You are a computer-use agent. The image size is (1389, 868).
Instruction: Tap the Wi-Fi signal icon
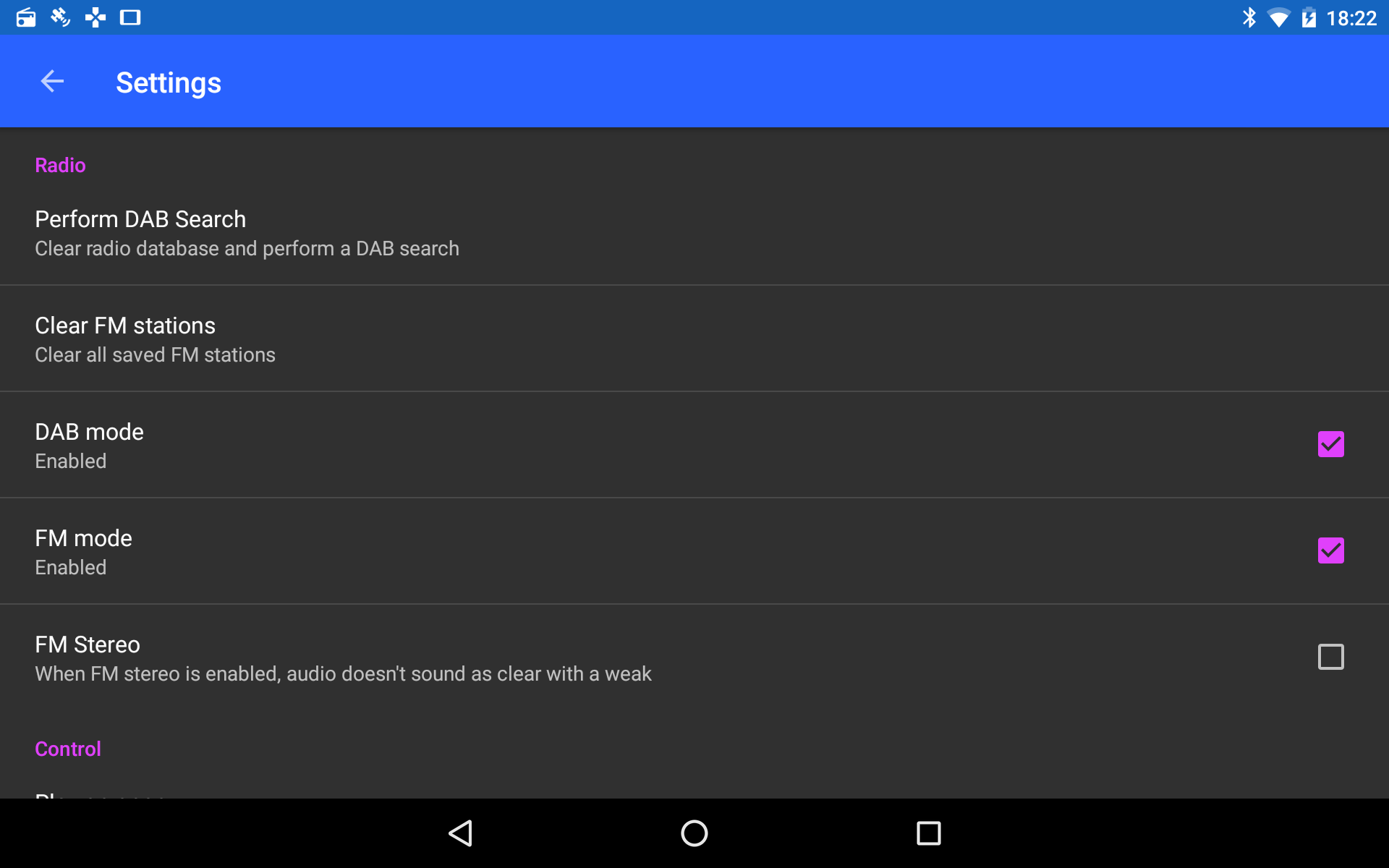[1278, 17]
